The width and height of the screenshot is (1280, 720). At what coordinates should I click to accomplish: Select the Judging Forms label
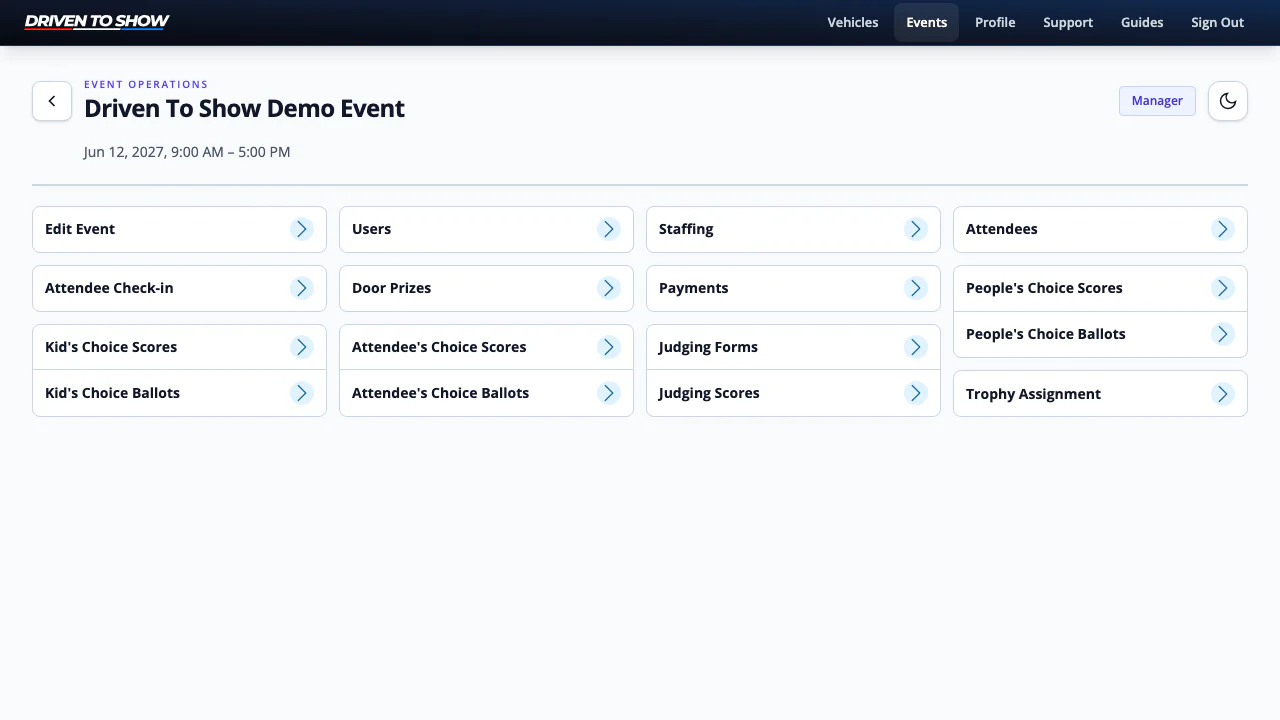[x=708, y=347]
